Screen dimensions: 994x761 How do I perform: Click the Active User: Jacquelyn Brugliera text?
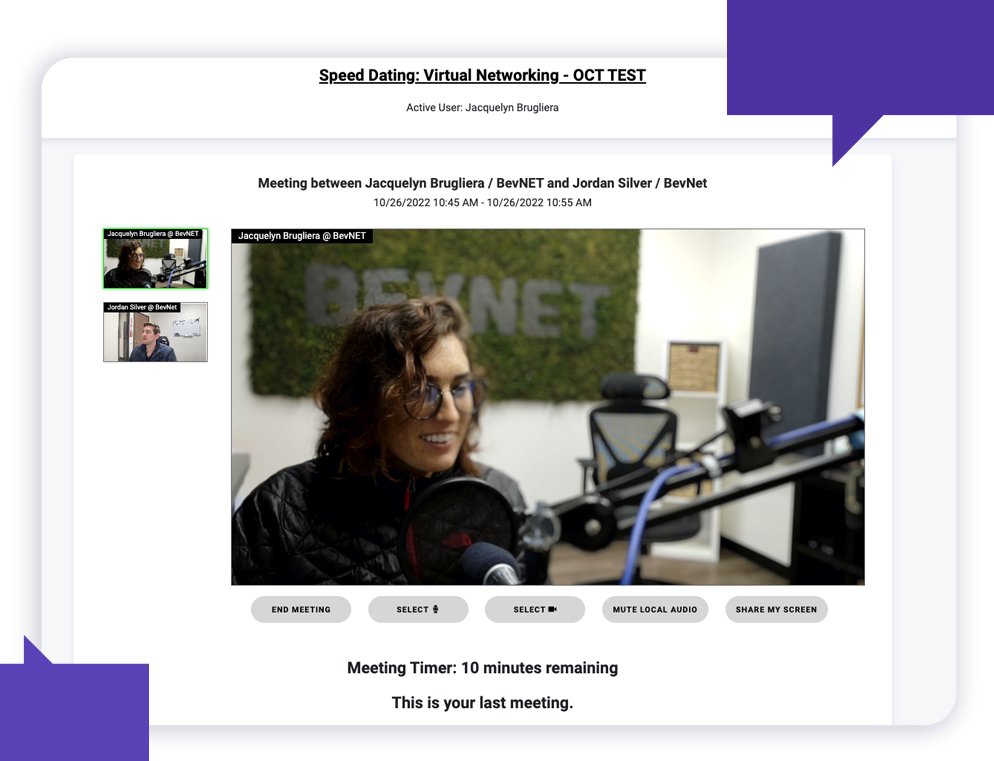[x=482, y=108]
